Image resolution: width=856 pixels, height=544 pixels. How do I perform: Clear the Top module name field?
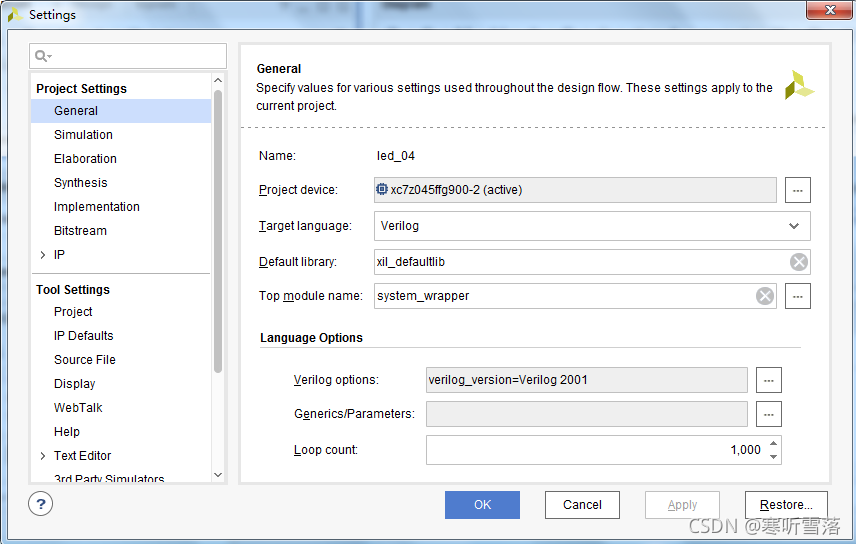click(x=765, y=296)
